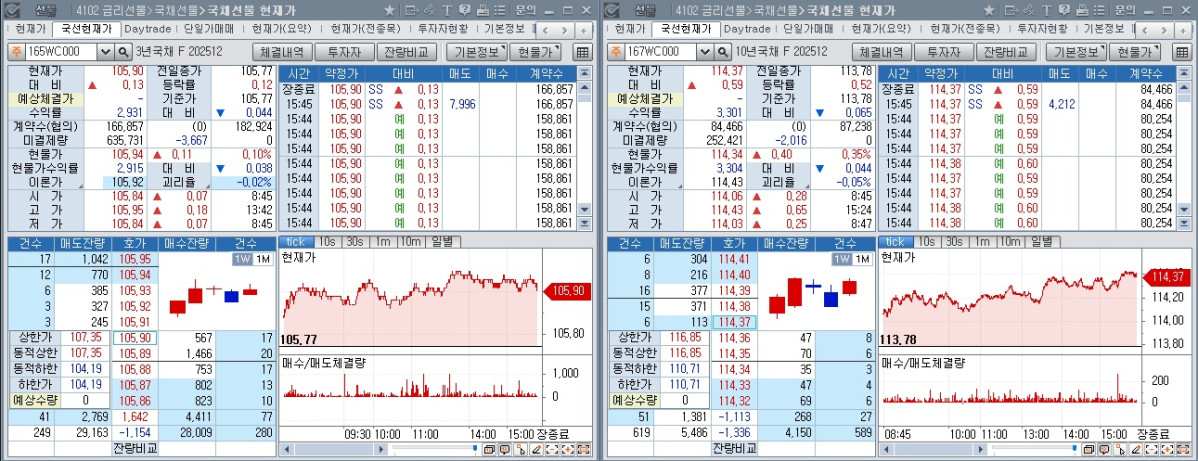Click ask price 105,95 in left order book
This screenshot has width=1198, height=461.
(x=135, y=260)
